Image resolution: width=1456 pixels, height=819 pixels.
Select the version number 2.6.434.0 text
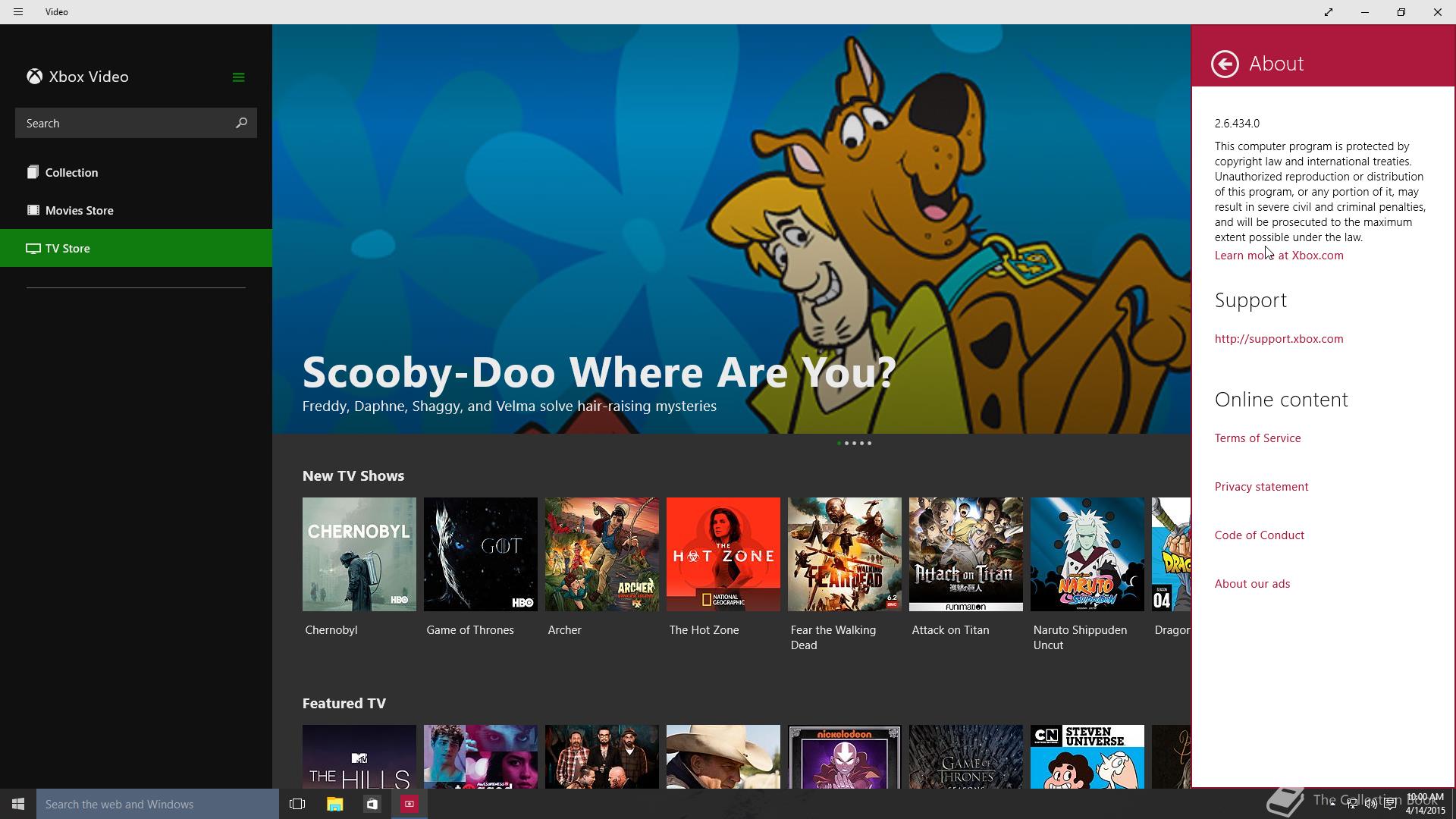1237,124
